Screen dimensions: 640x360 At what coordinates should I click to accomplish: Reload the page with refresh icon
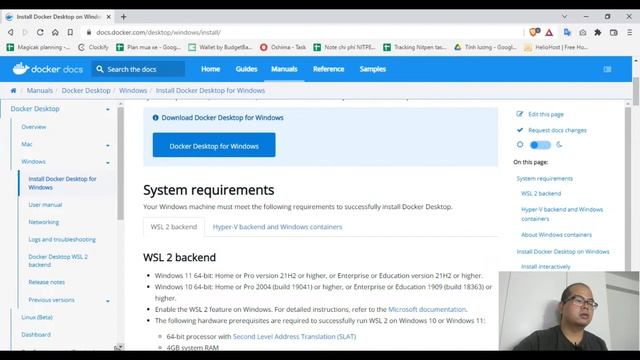(x=40, y=32)
